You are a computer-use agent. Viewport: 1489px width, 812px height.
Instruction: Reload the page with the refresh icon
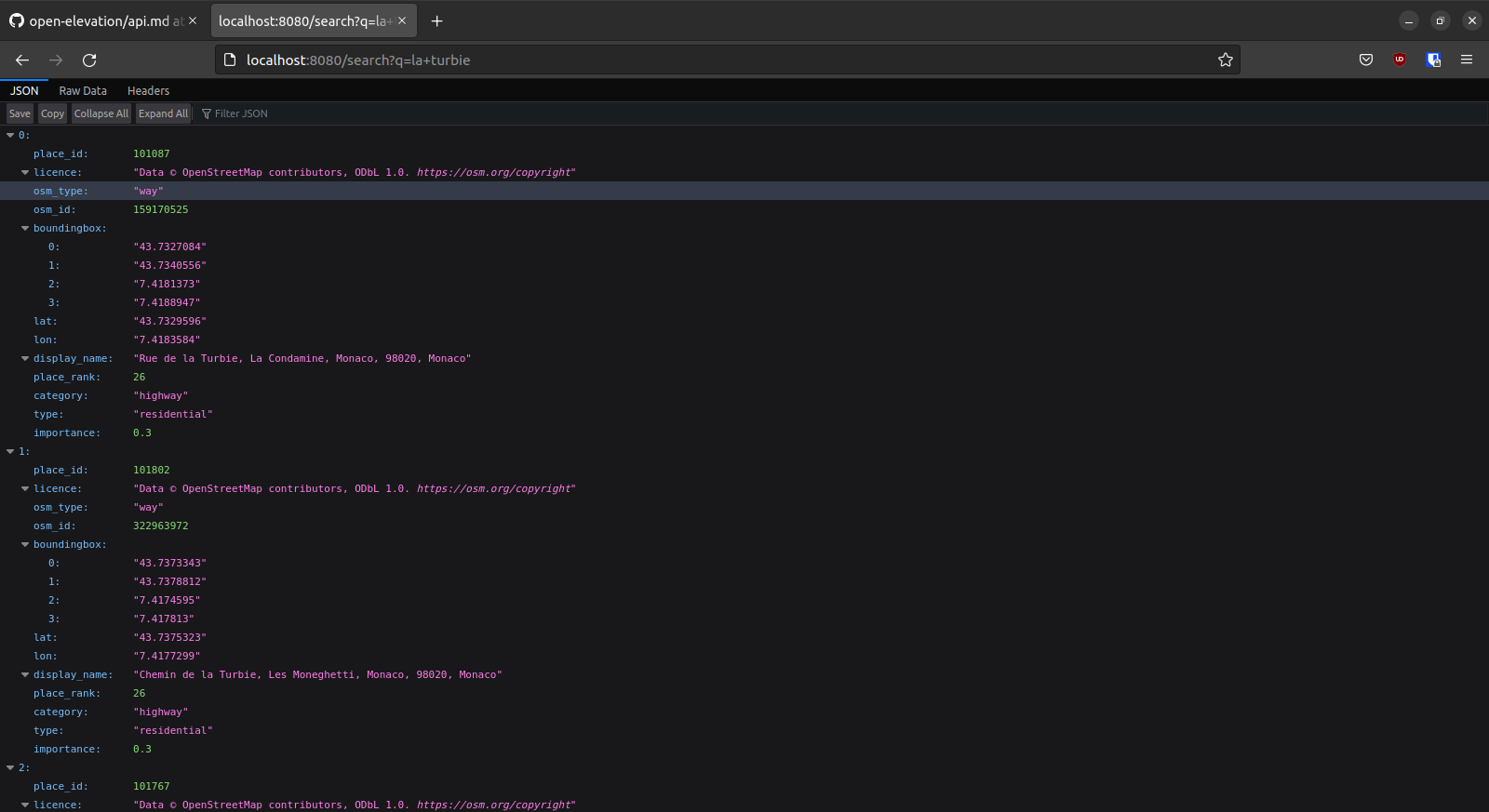(x=89, y=60)
